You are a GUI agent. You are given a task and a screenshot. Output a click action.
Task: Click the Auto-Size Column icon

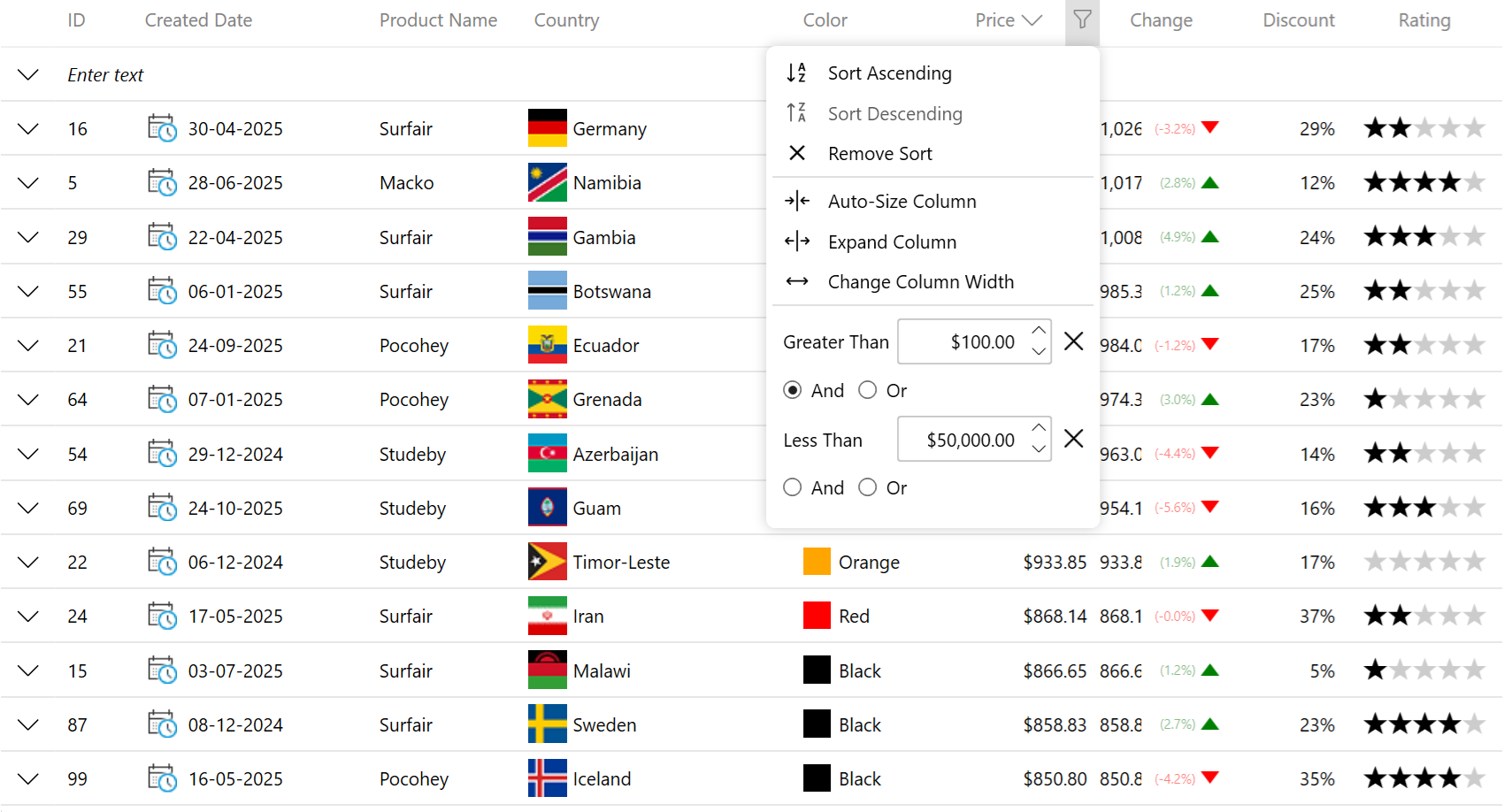[x=796, y=201]
